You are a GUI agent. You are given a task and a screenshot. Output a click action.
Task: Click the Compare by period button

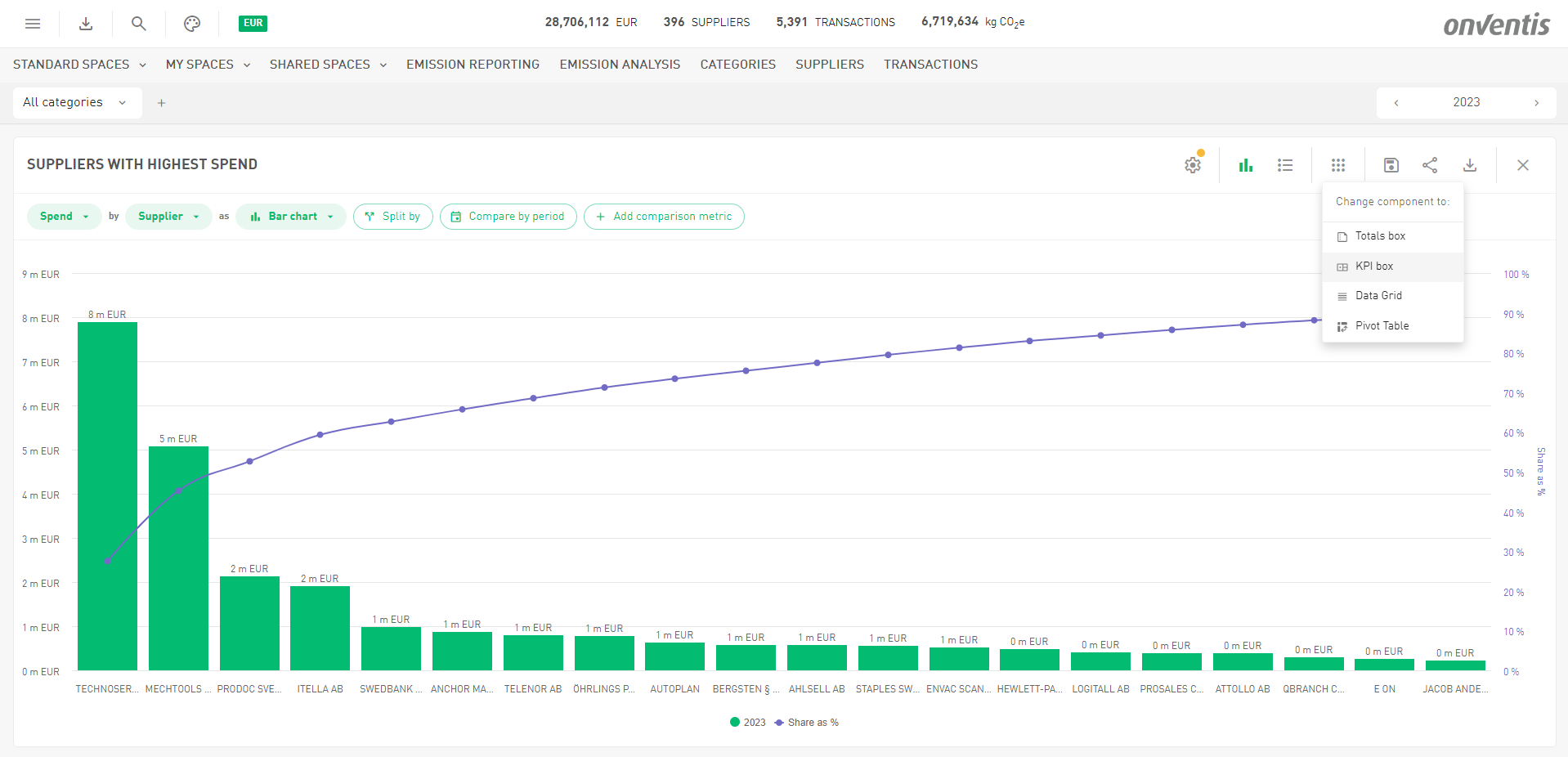pyautogui.click(x=508, y=217)
